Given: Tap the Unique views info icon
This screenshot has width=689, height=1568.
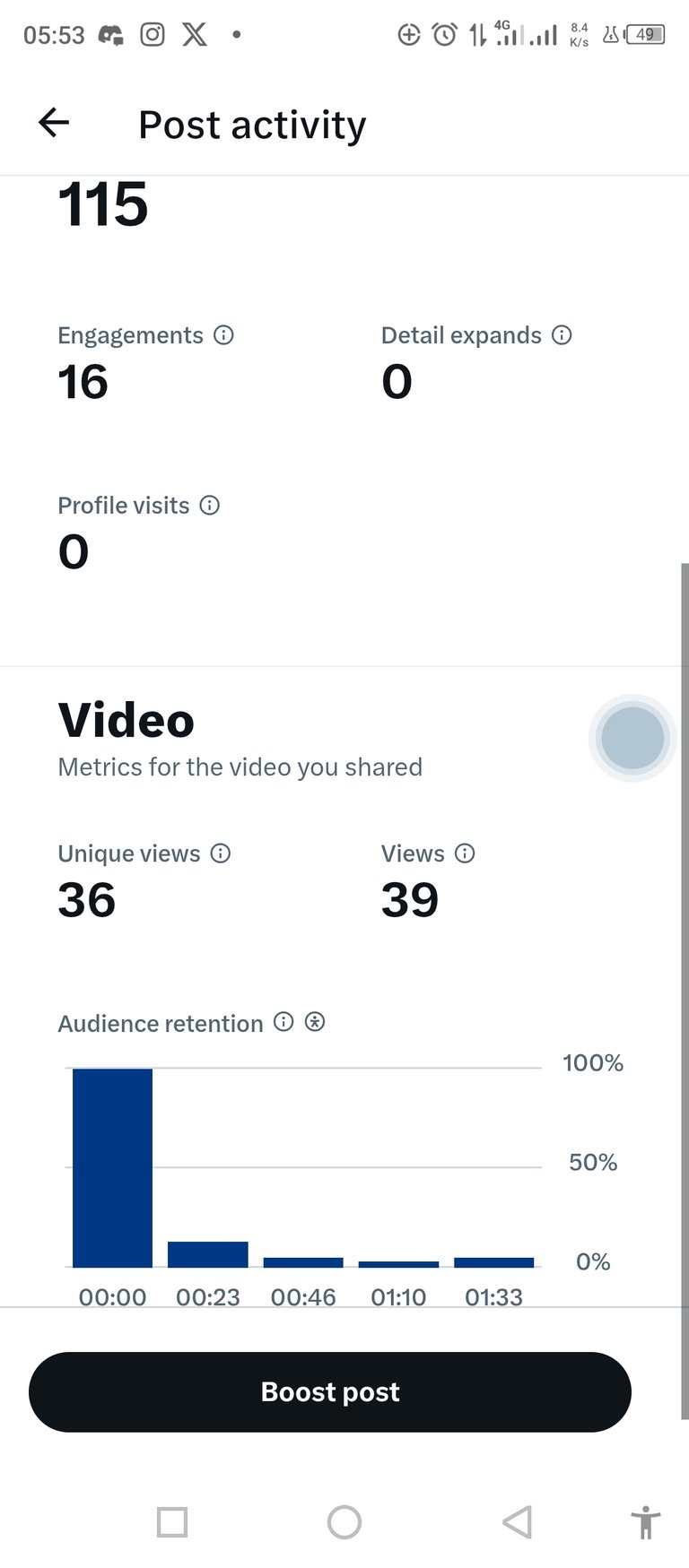Looking at the screenshot, I should (221, 853).
